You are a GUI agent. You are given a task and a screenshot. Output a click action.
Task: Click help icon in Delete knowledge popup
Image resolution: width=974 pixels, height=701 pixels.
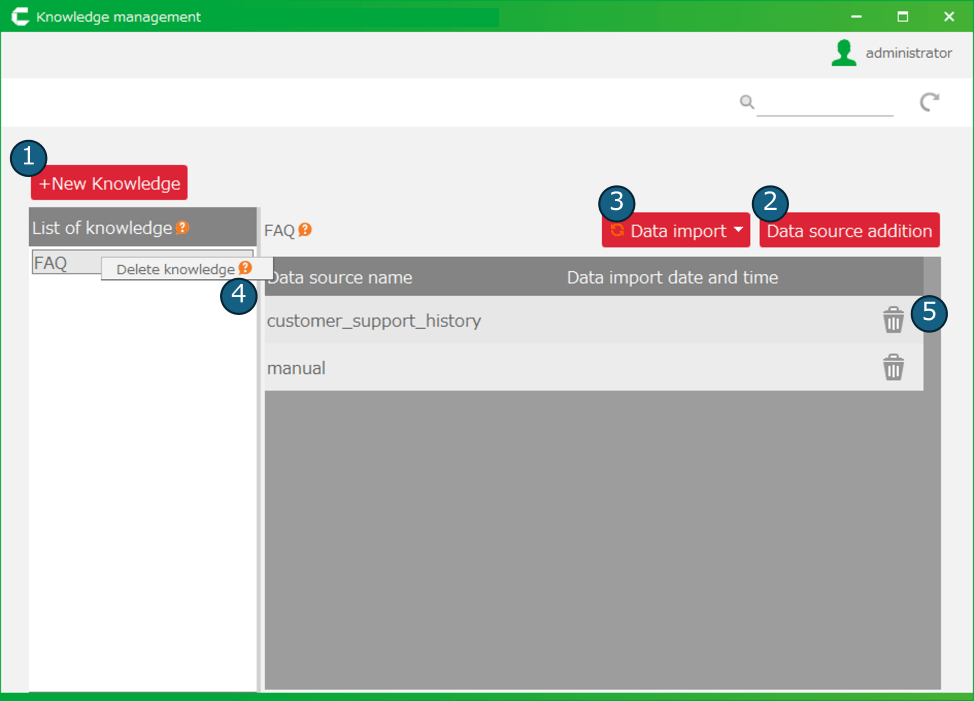click(245, 269)
